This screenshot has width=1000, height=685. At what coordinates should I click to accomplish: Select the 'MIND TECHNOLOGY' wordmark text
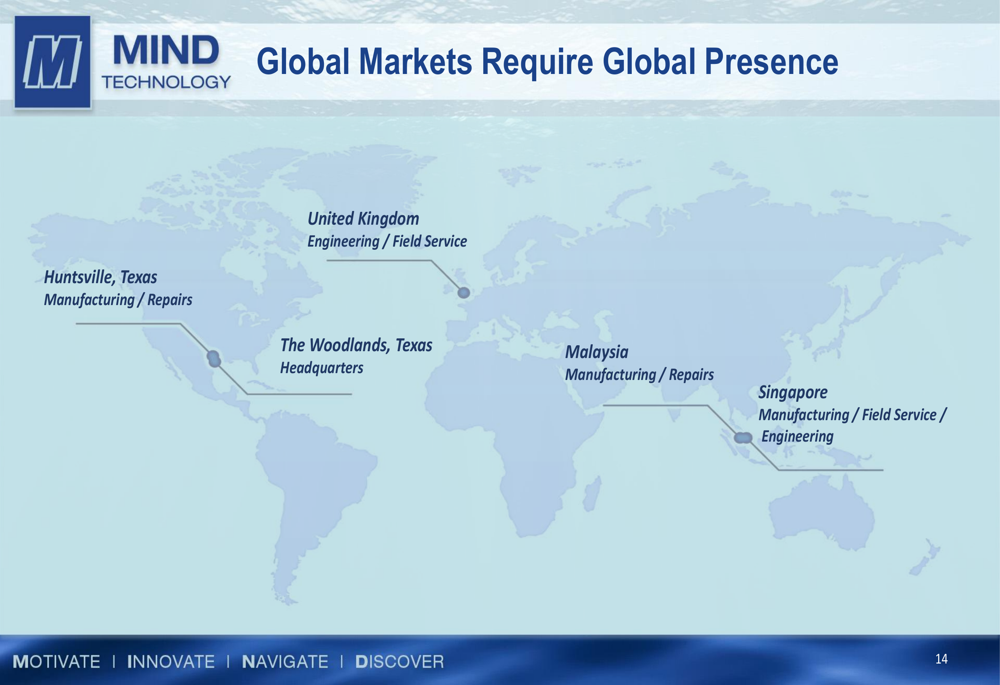click(x=165, y=62)
